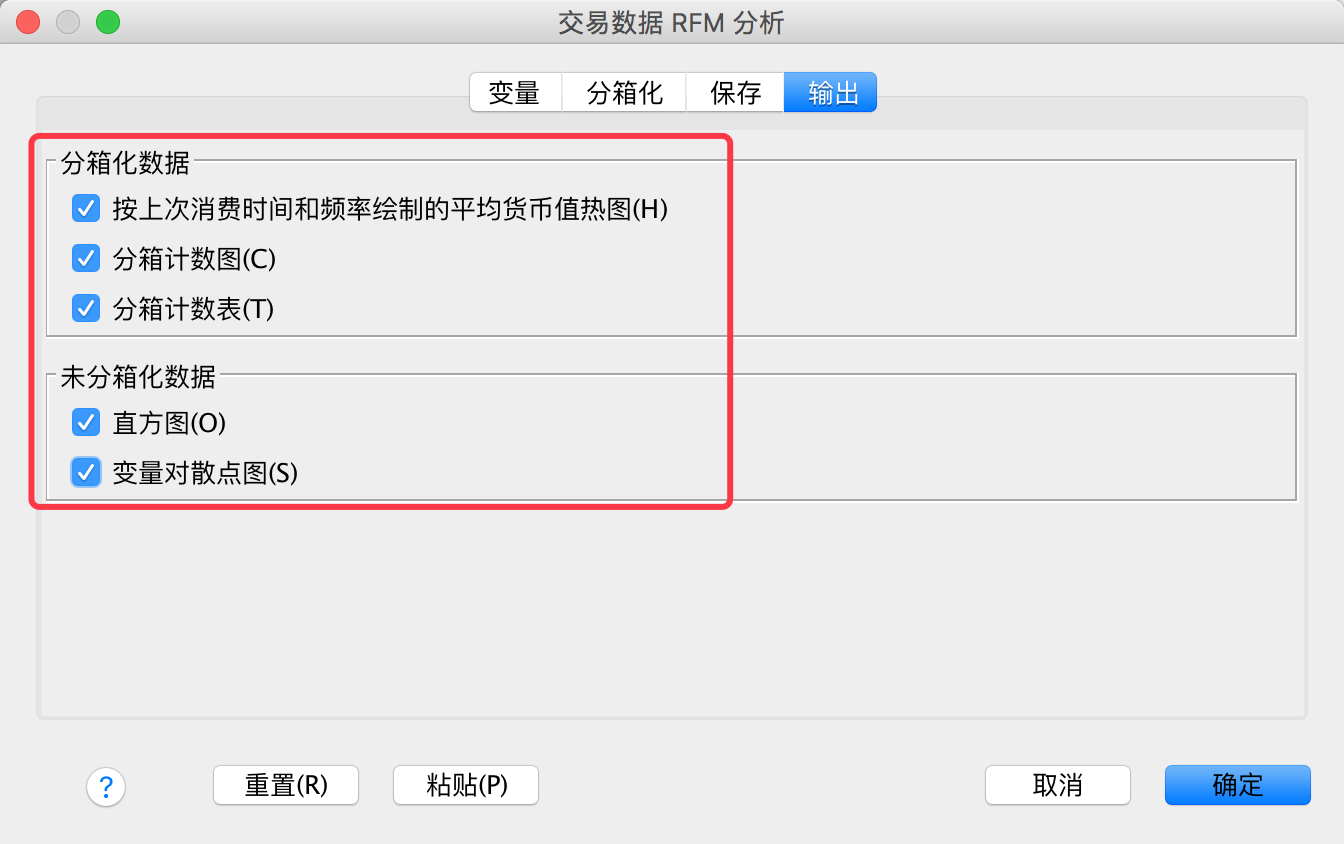Toggle the 变量对散点图(S) checkbox

86,472
